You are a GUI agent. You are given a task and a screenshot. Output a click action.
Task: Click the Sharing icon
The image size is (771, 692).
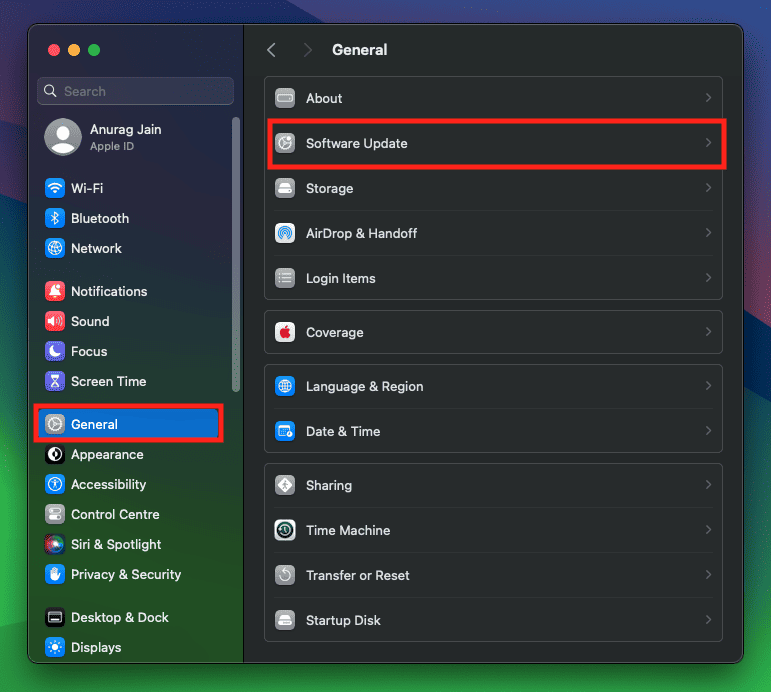[285, 485]
